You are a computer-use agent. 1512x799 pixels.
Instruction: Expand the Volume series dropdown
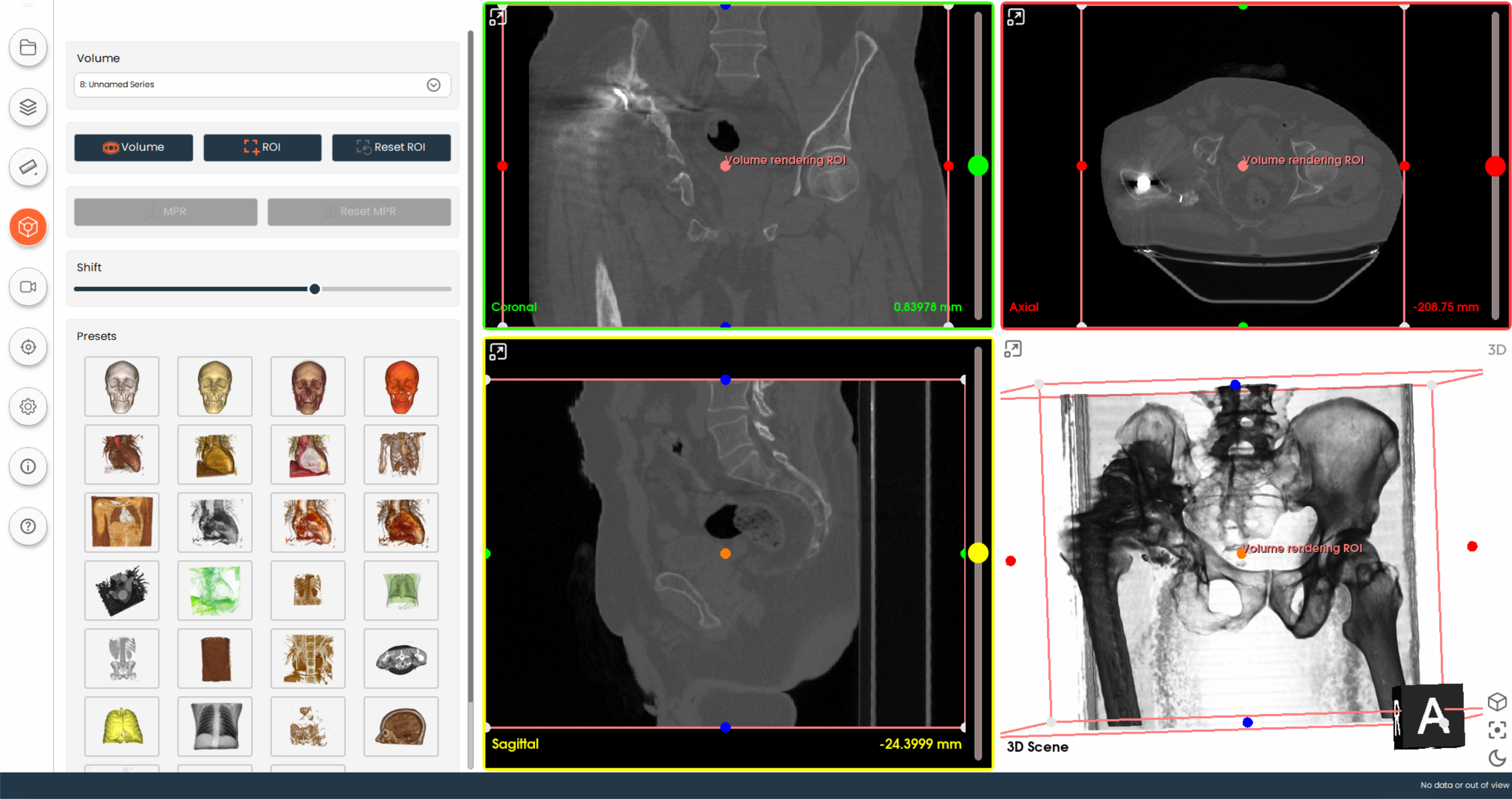433,85
